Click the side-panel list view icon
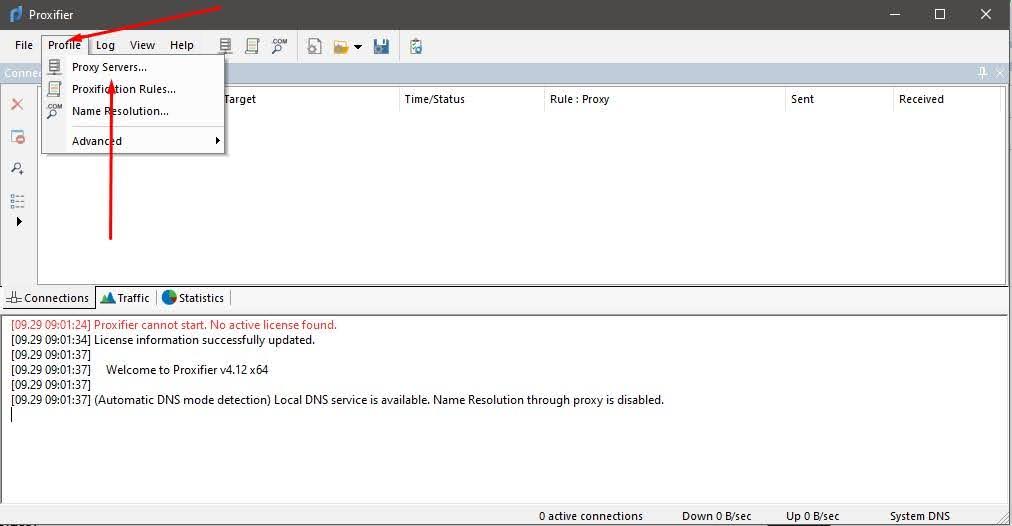1012x526 pixels. pos(17,201)
